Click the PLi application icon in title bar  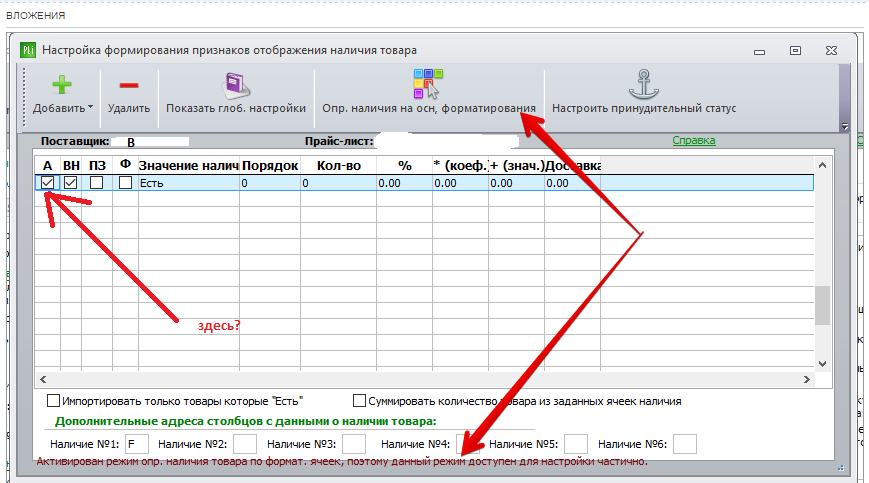[x=28, y=50]
